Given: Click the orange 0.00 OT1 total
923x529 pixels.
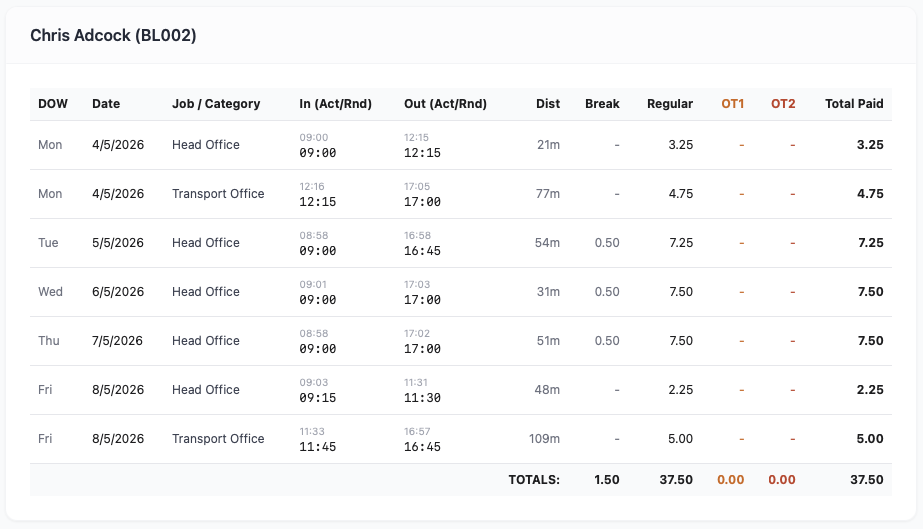Looking at the screenshot, I should click(x=731, y=480).
